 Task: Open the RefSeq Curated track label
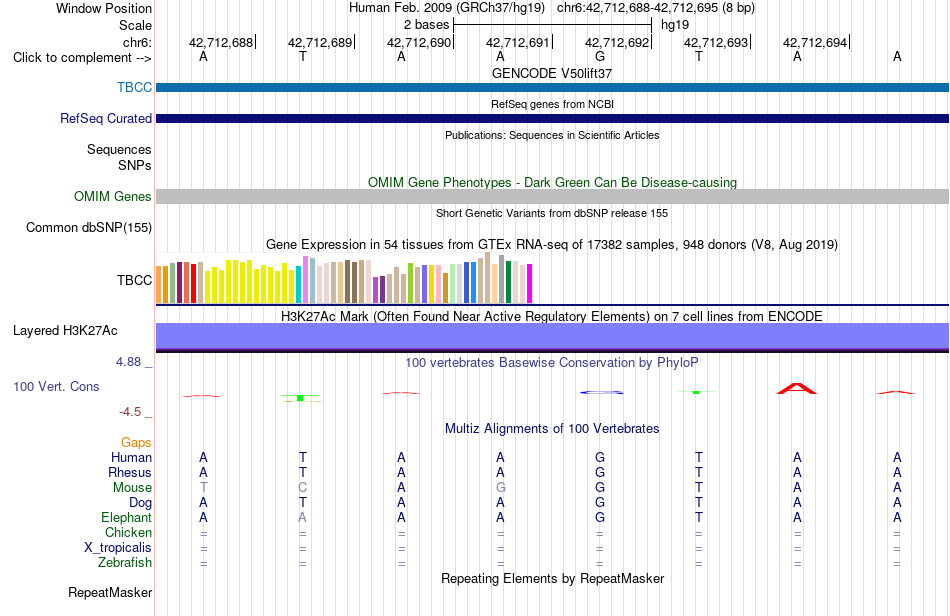105,119
